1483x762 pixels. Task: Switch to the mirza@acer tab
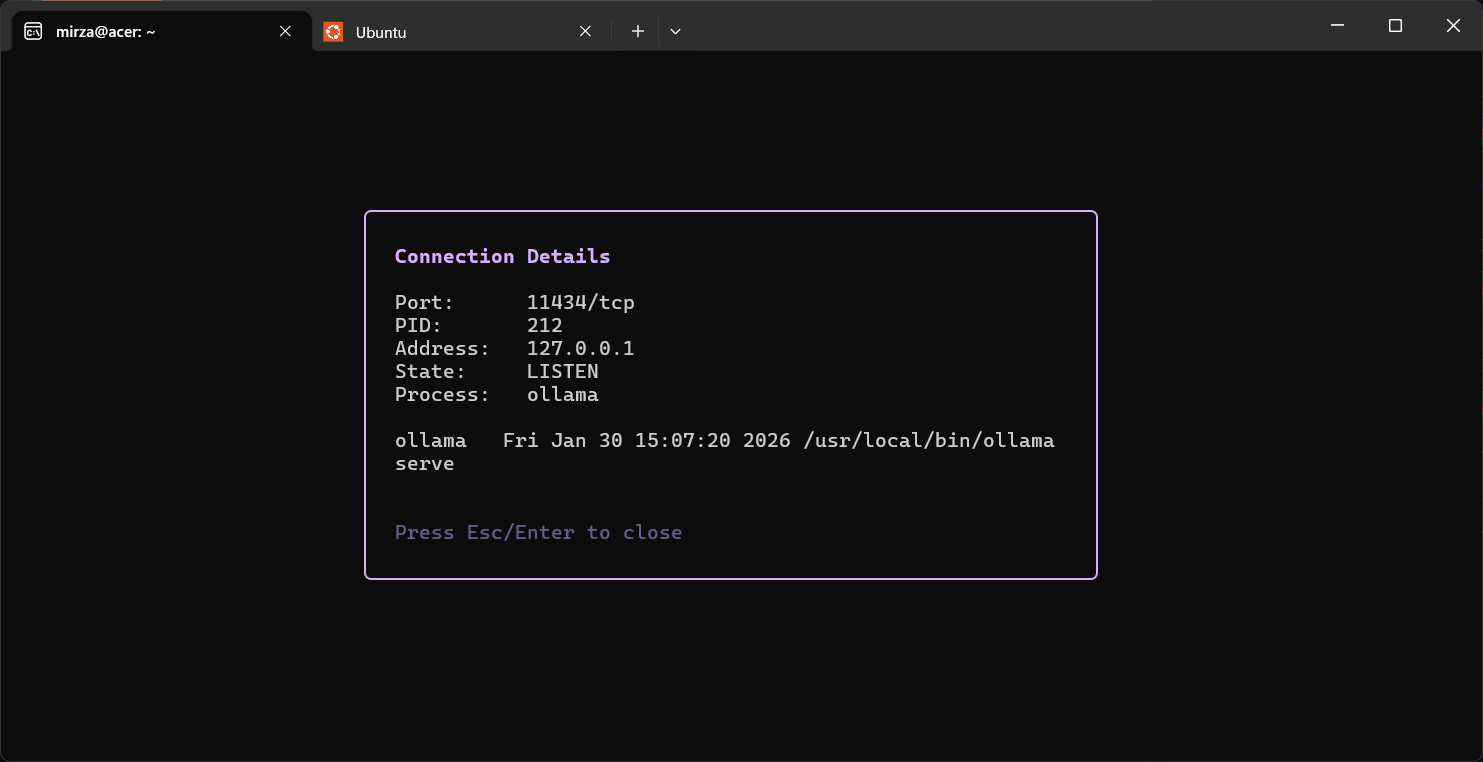(150, 31)
